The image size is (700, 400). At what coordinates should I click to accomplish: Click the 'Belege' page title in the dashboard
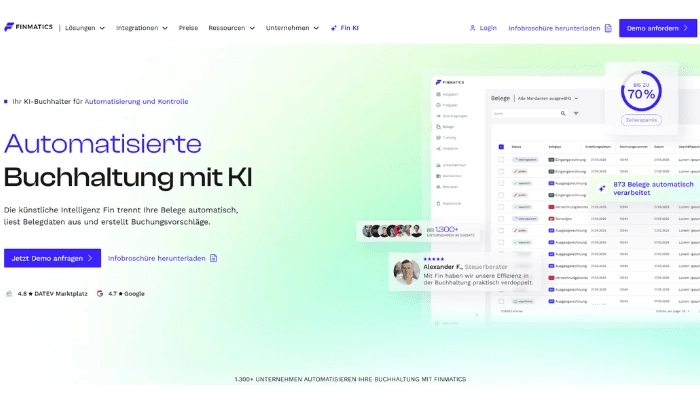click(500, 98)
